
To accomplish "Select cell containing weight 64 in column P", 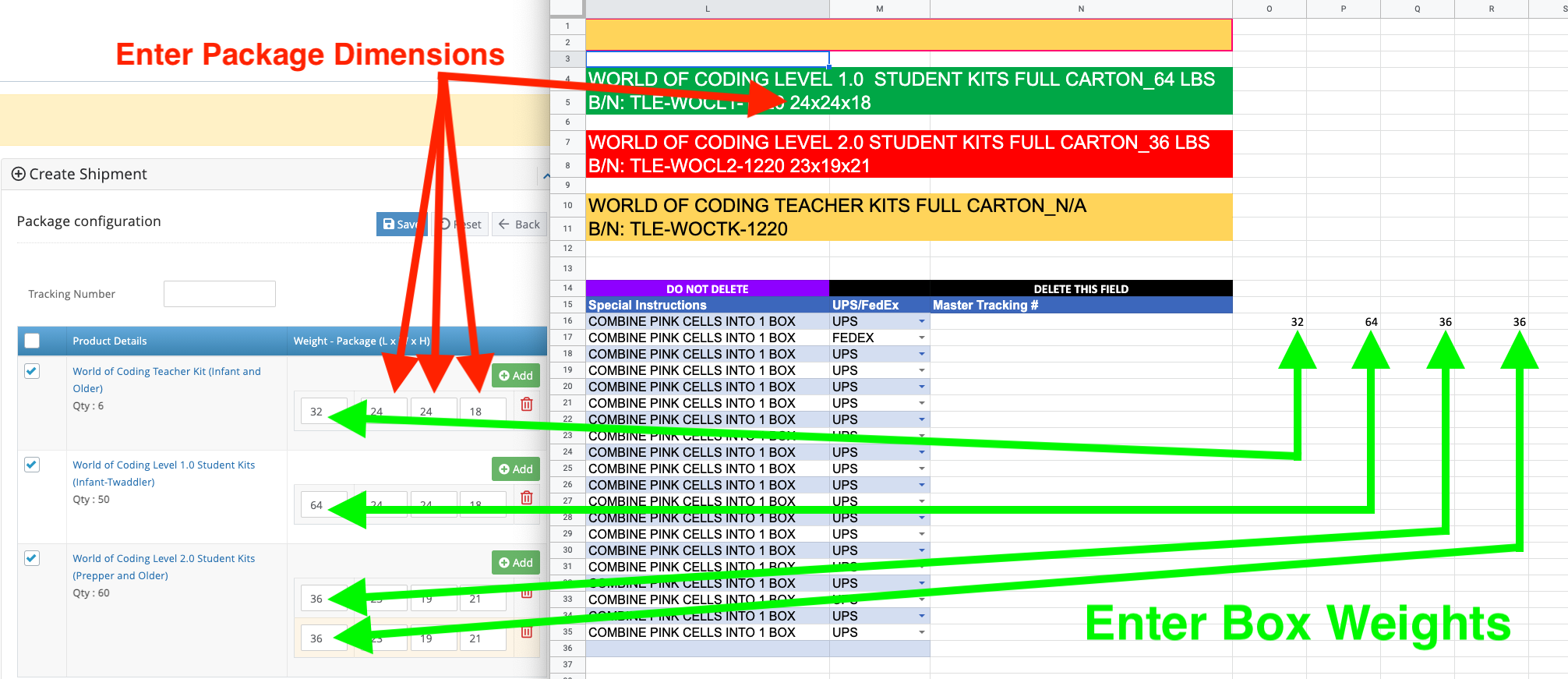I will click(x=1344, y=321).
